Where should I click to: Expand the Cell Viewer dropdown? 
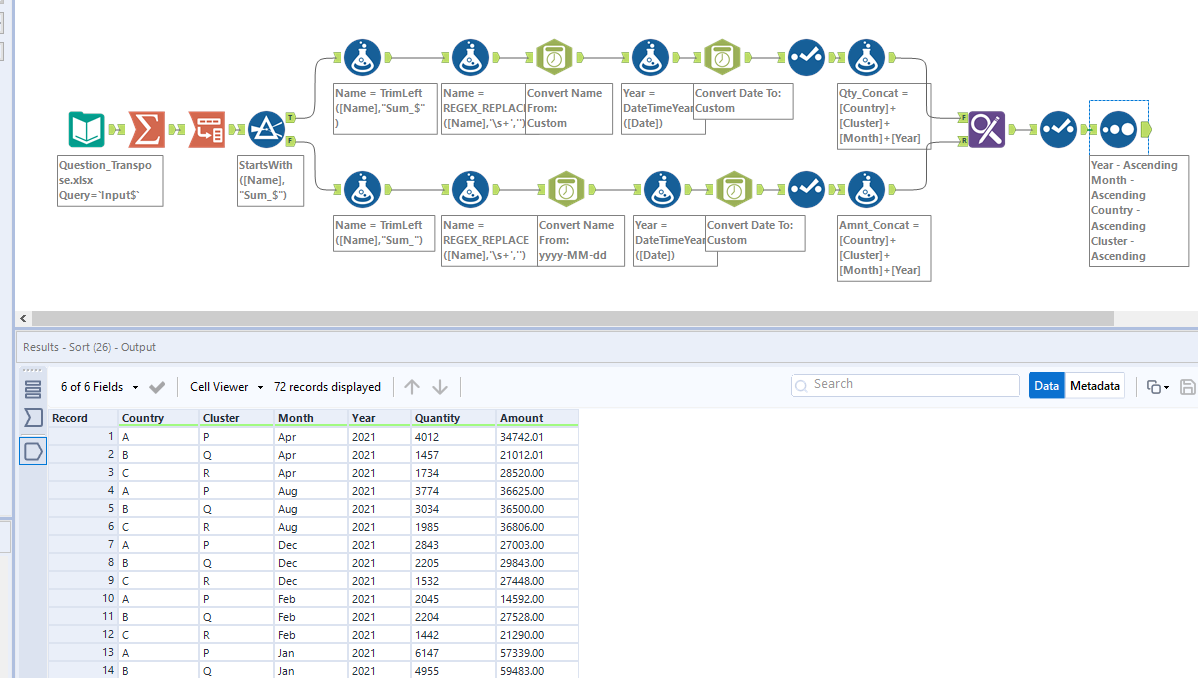point(227,387)
